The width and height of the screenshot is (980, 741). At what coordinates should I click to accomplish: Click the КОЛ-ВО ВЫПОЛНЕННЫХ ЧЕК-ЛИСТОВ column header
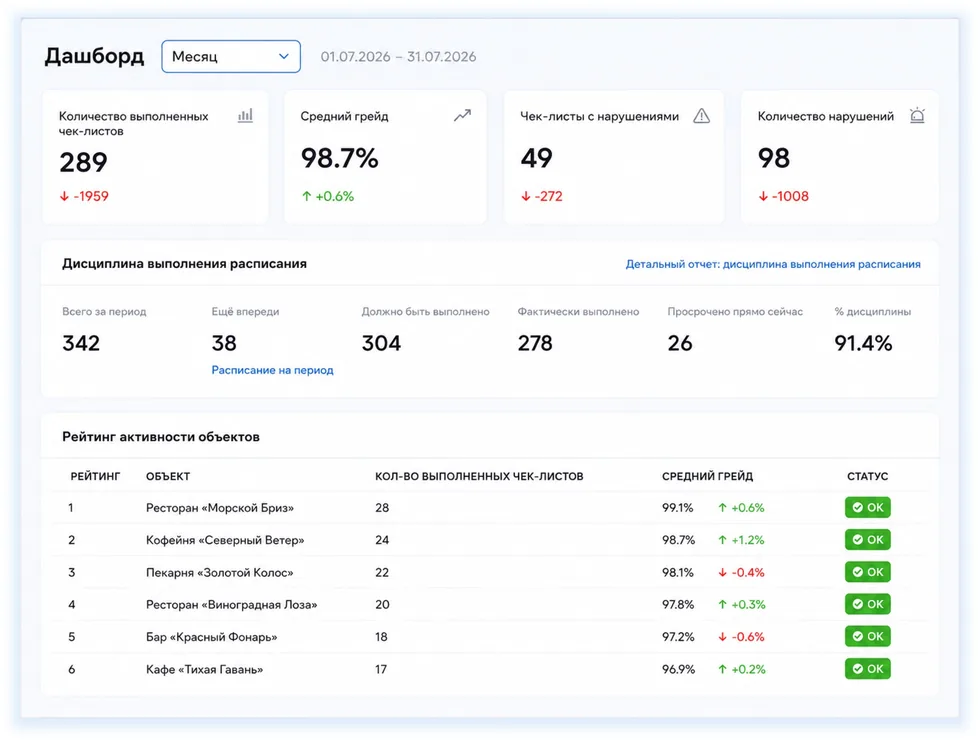point(479,476)
